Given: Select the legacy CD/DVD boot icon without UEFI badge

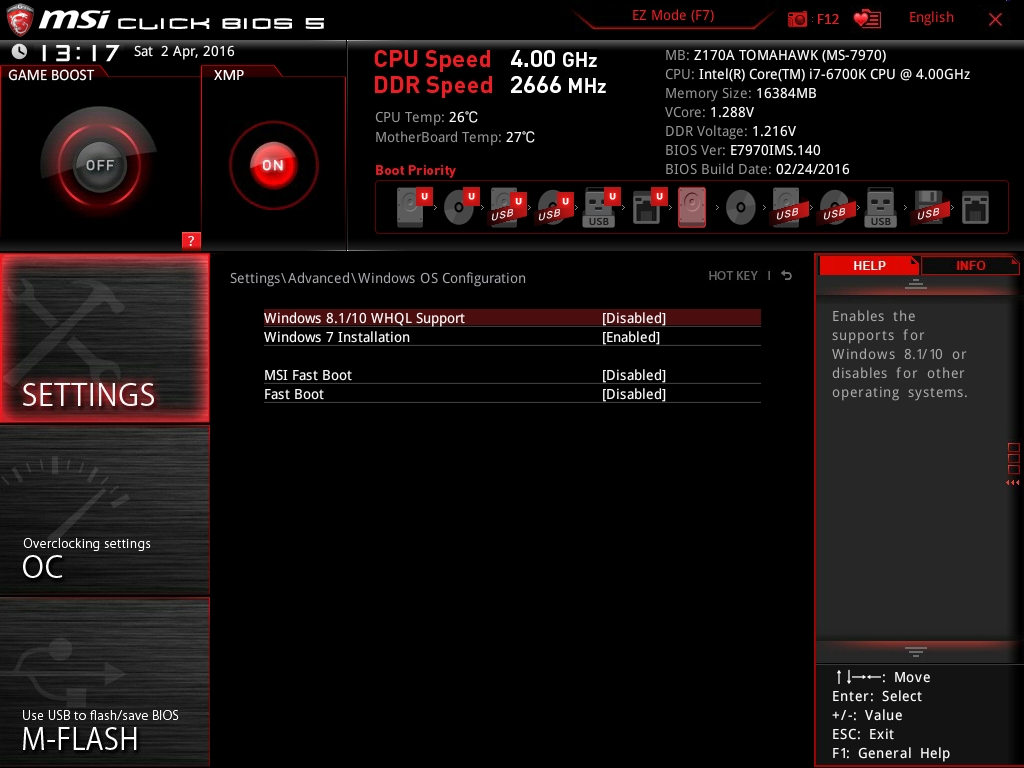Looking at the screenshot, I should (741, 208).
